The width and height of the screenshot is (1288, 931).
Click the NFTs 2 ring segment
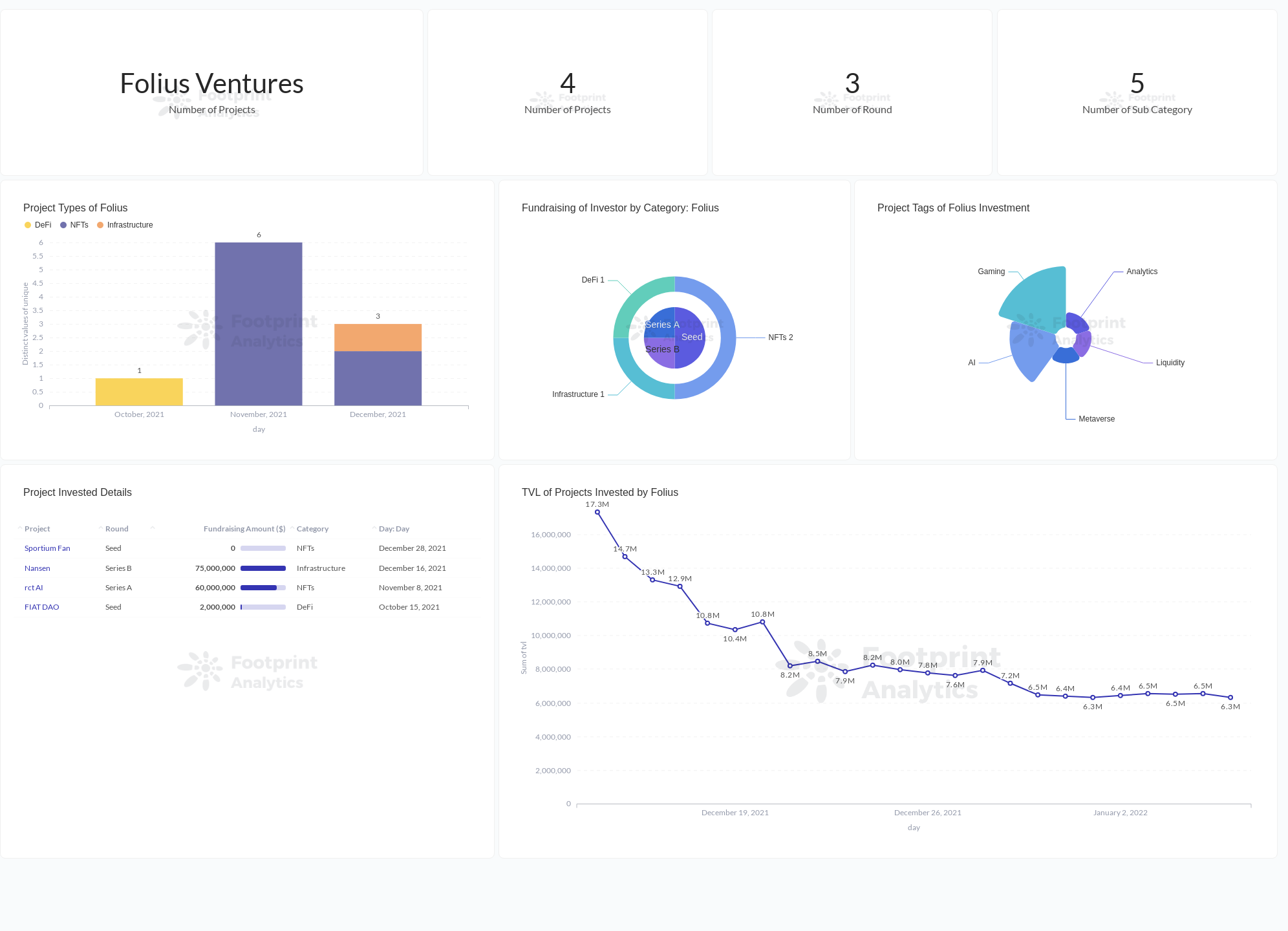[x=727, y=336]
